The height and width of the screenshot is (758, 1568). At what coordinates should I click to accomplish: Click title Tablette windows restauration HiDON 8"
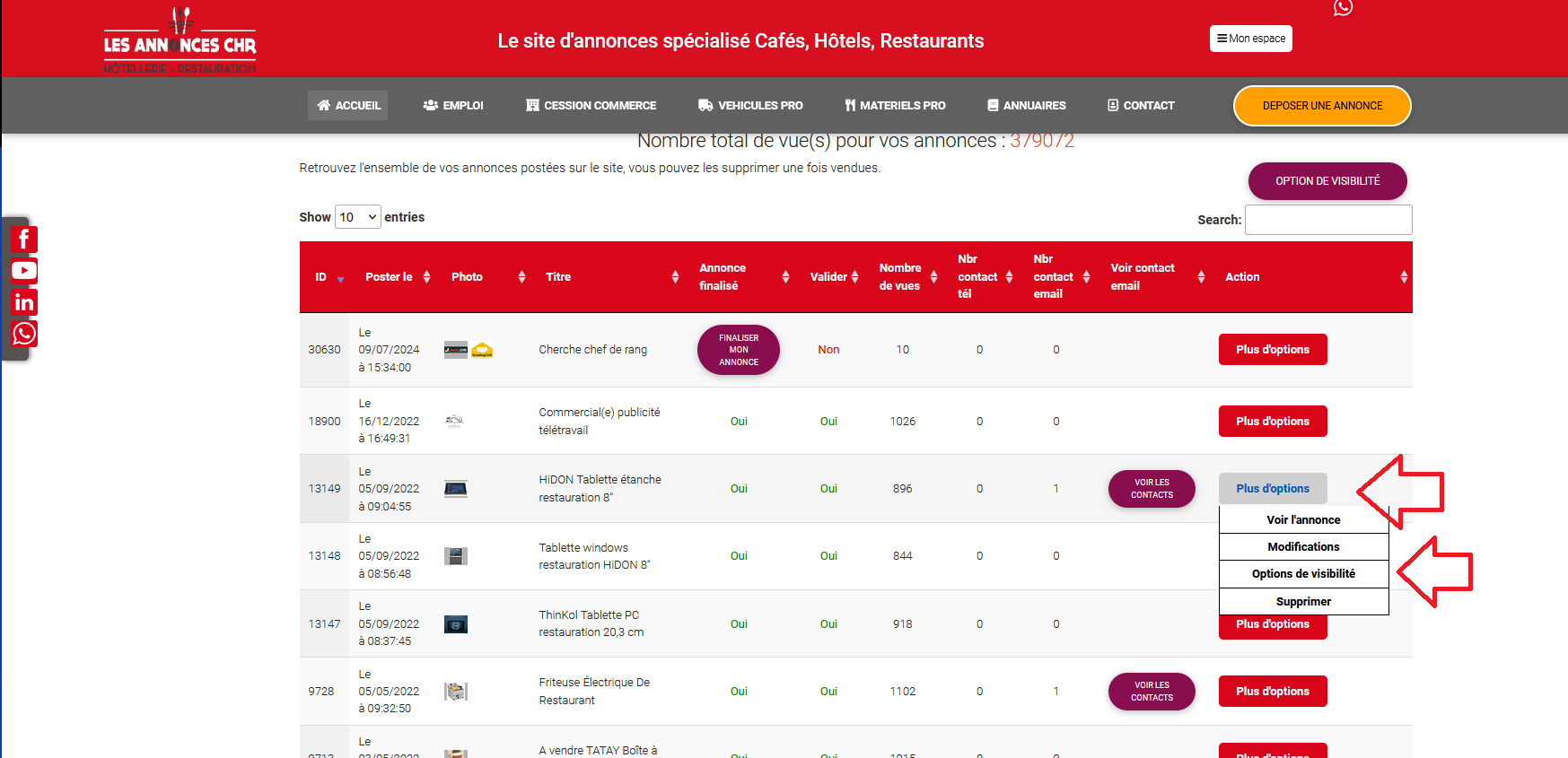click(594, 556)
